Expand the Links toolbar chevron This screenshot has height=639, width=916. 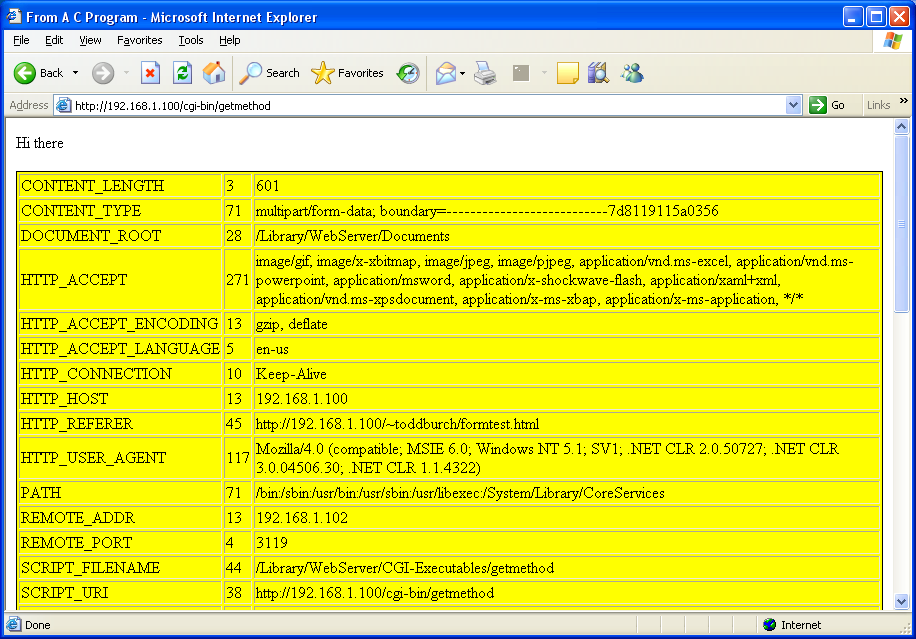coord(904,100)
